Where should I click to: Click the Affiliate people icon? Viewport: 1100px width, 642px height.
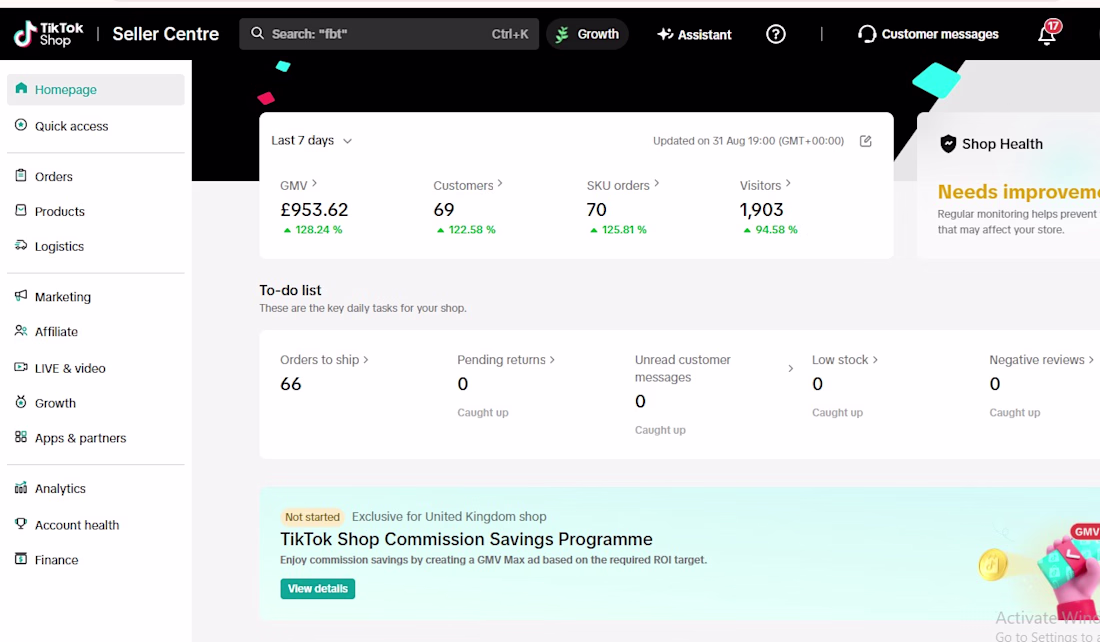tap(21, 330)
